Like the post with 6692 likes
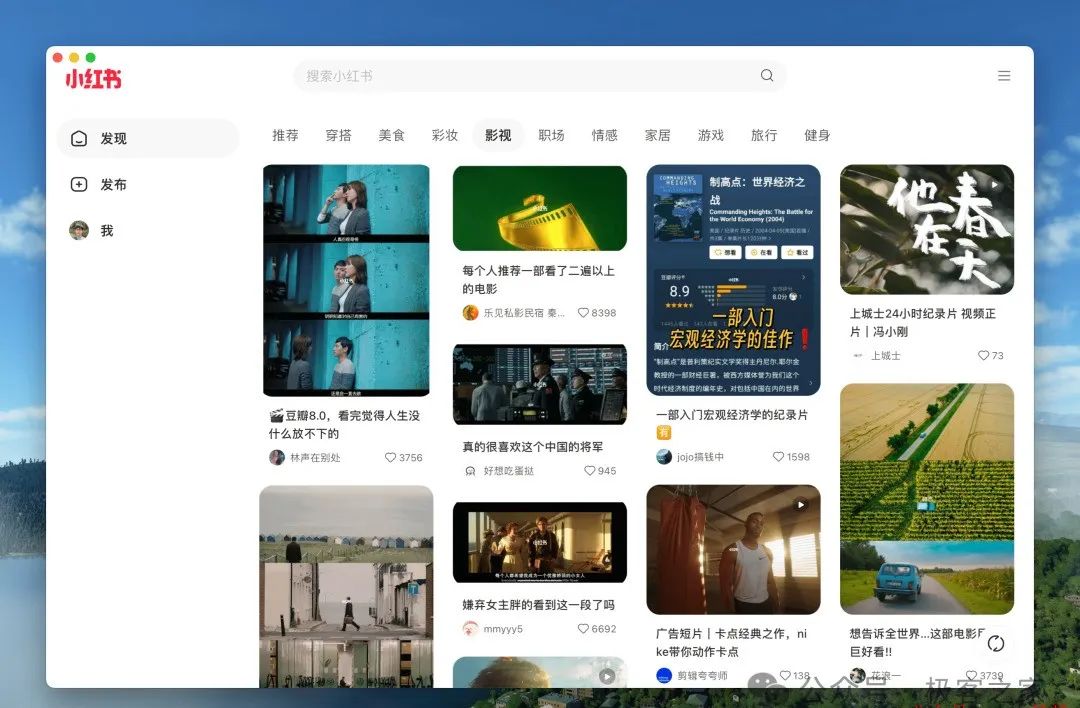 click(x=583, y=629)
